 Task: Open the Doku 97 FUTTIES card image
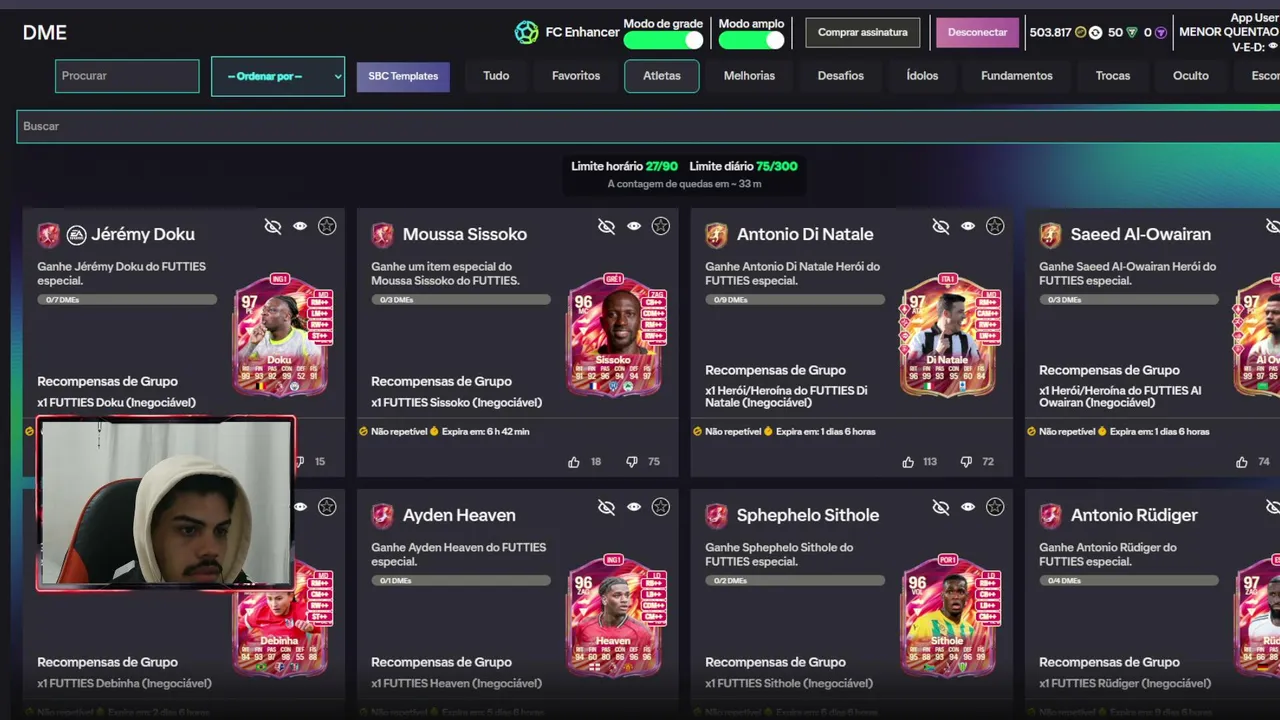pyautogui.click(x=281, y=335)
